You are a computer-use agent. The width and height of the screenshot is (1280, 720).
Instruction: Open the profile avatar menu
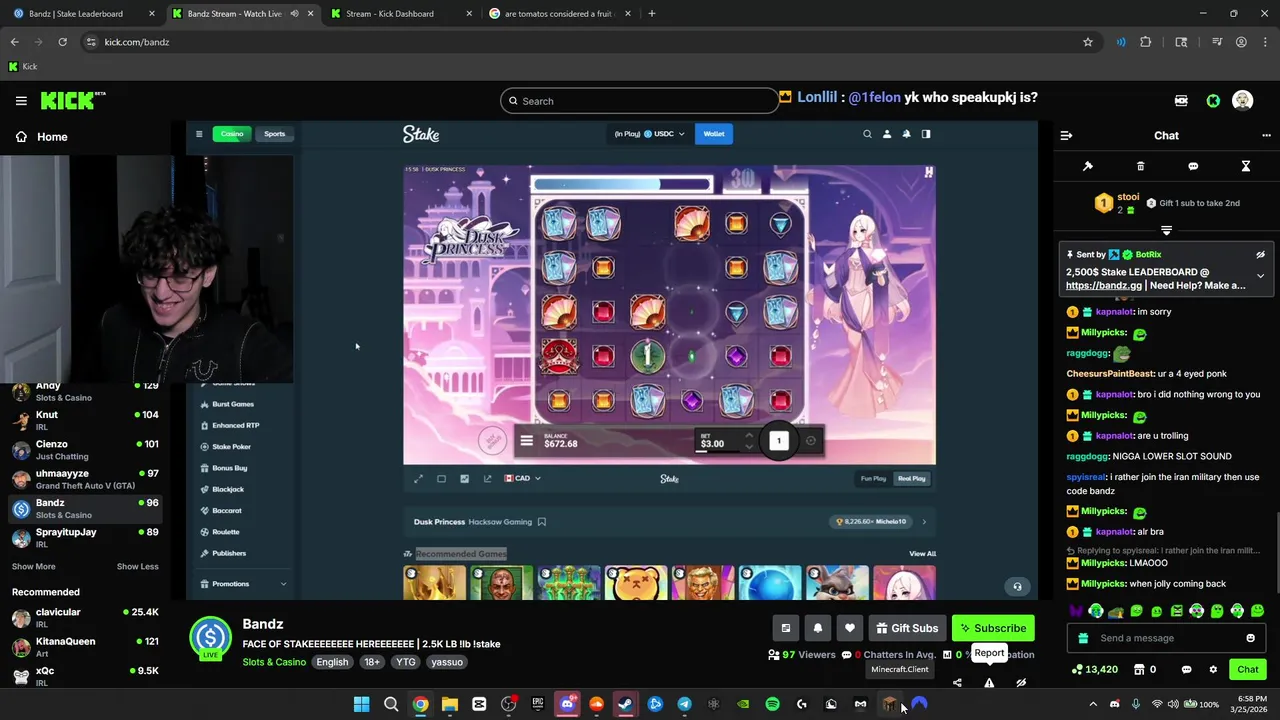pos(1243,101)
